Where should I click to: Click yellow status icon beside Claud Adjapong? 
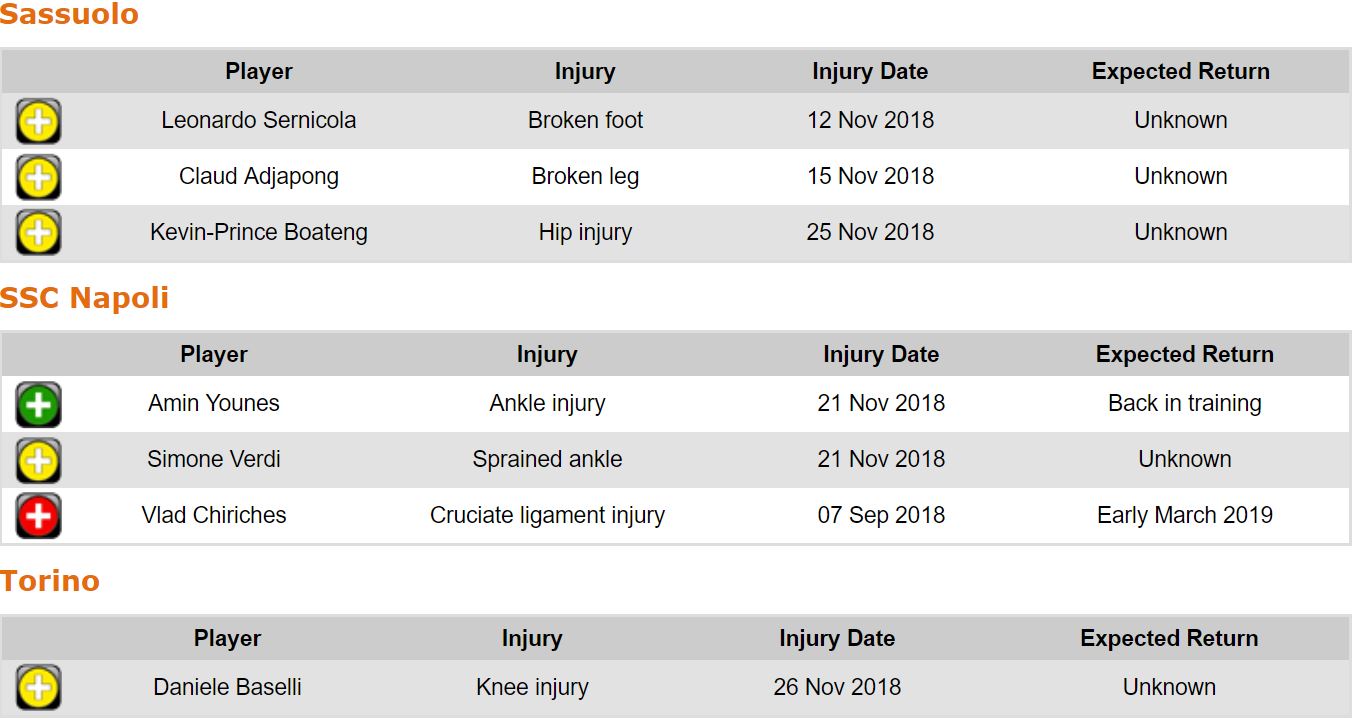point(38,178)
